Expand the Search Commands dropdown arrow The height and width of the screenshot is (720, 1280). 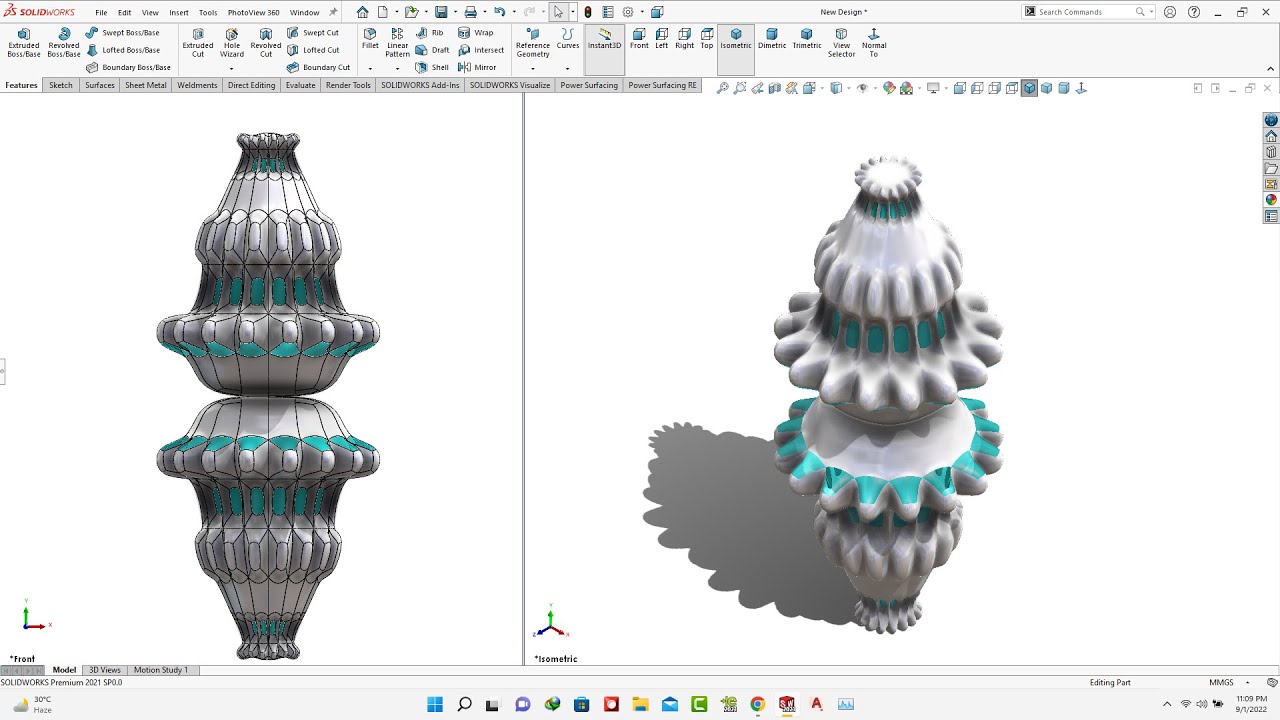coord(1151,12)
